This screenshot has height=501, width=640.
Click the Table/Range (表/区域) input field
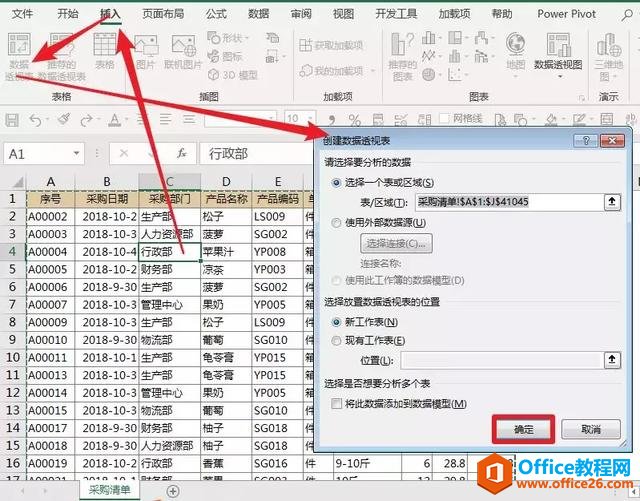click(x=509, y=202)
